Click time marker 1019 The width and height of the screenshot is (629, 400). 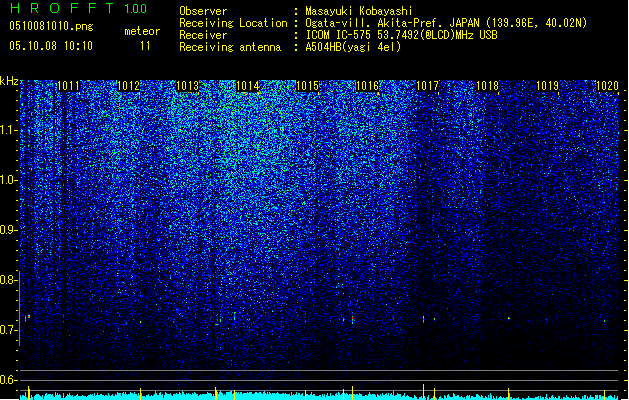(x=547, y=86)
